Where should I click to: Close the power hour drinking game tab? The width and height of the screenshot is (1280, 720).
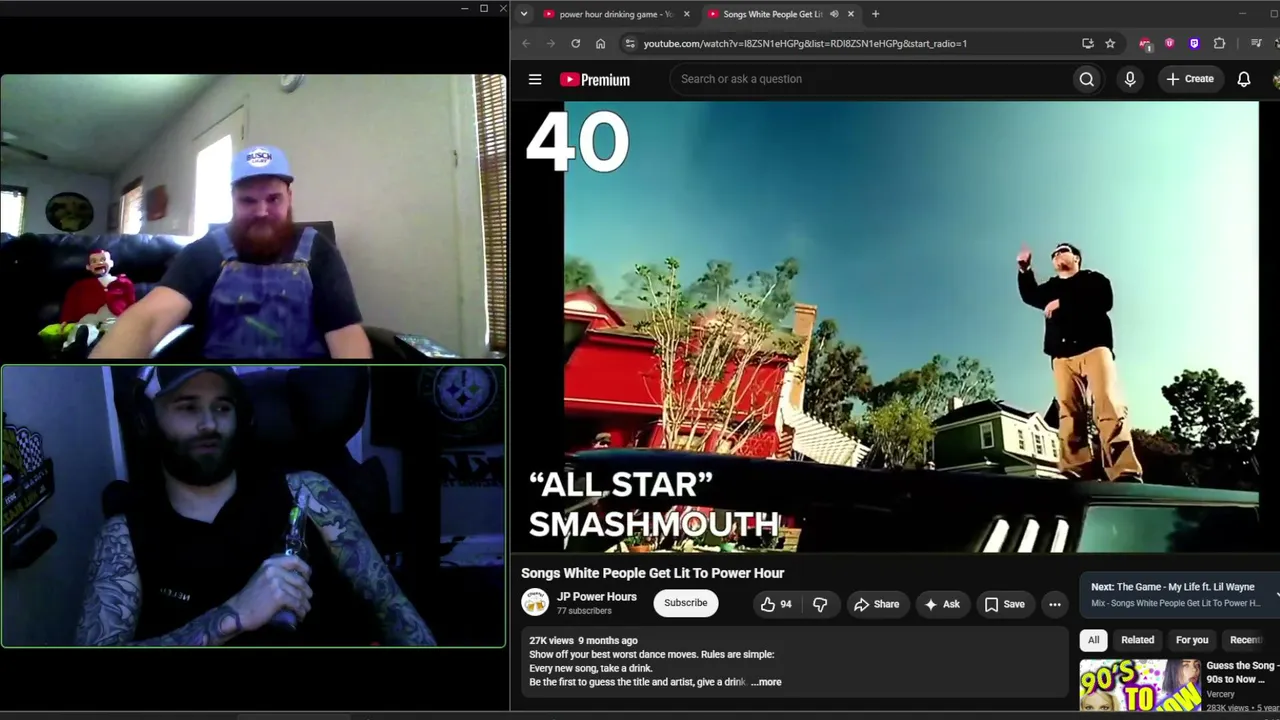tap(686, 14)
